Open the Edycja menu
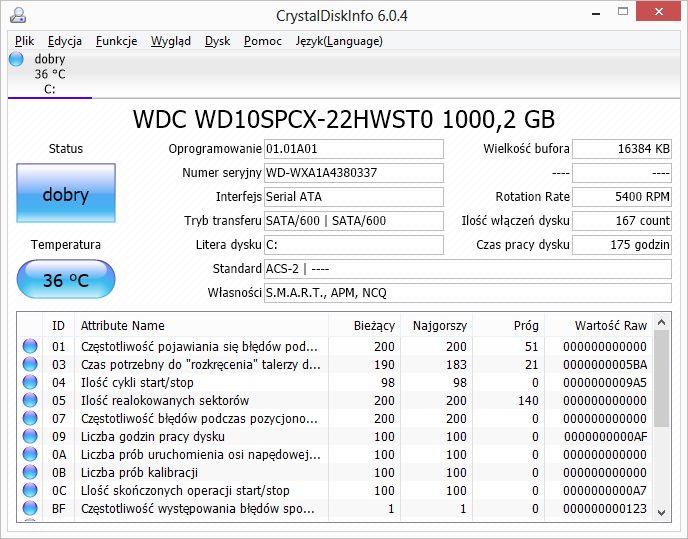This screenshot has width=688, height=539. [64, 41]
